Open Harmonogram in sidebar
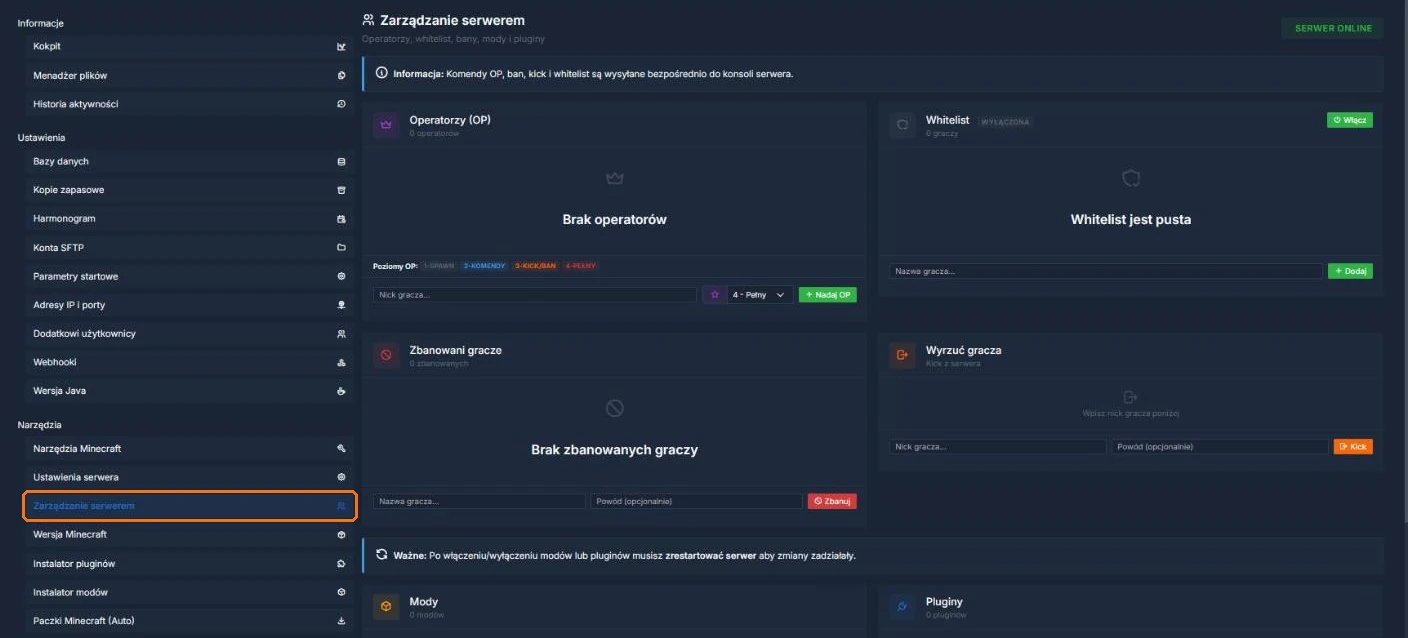 (x=189, y=218)
